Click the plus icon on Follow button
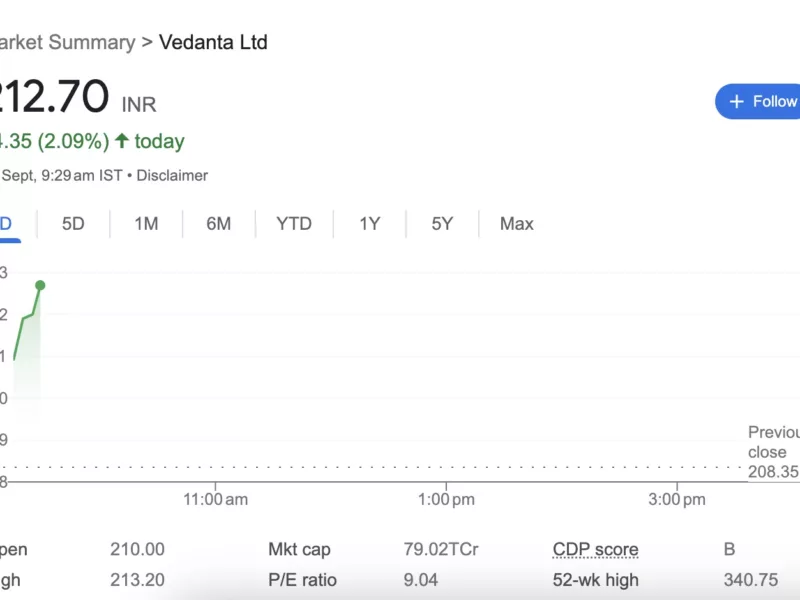The width and height of the screenshot is (800, 600). (x=737, y=102)
